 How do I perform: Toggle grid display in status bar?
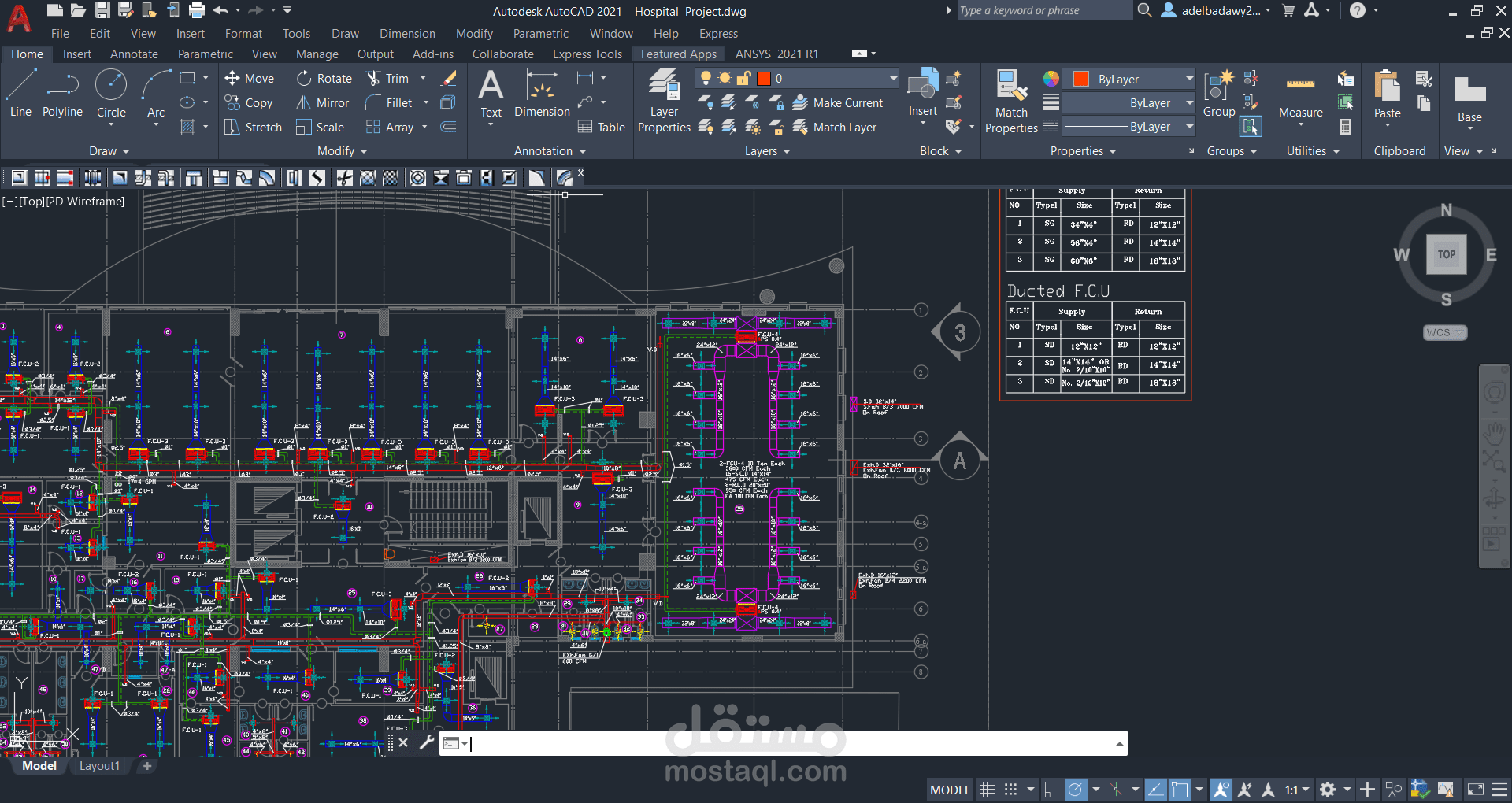987,790
